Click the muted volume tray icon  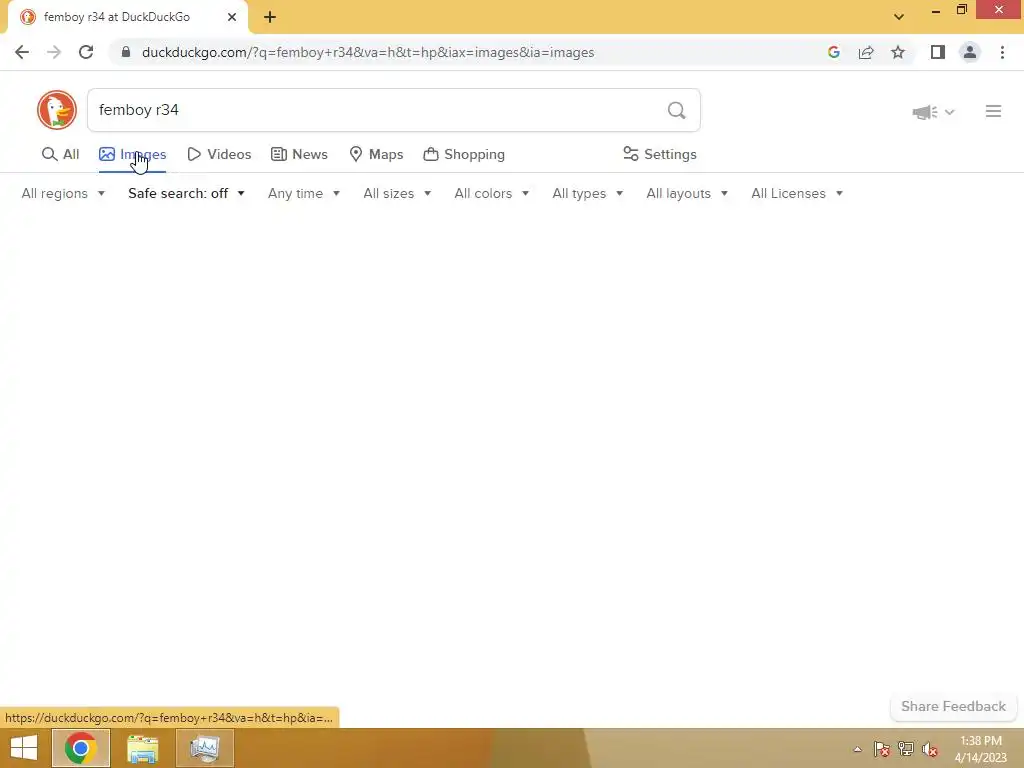coord(930,749)
